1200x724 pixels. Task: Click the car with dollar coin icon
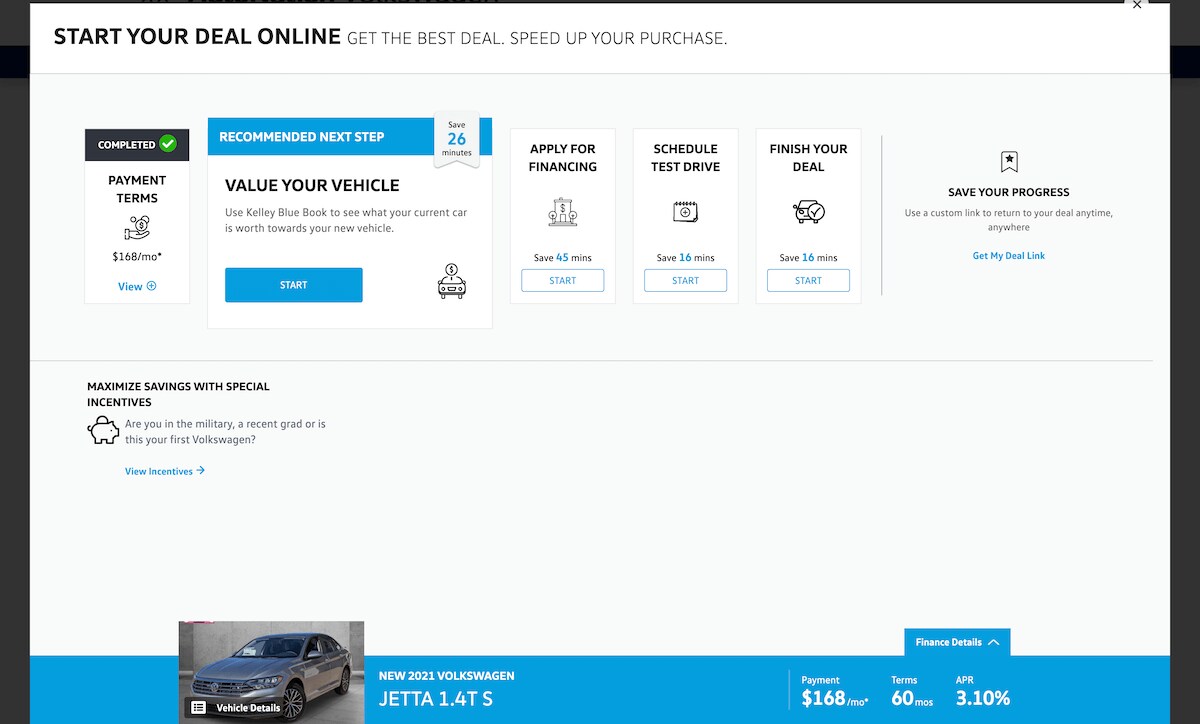point(452,281)
